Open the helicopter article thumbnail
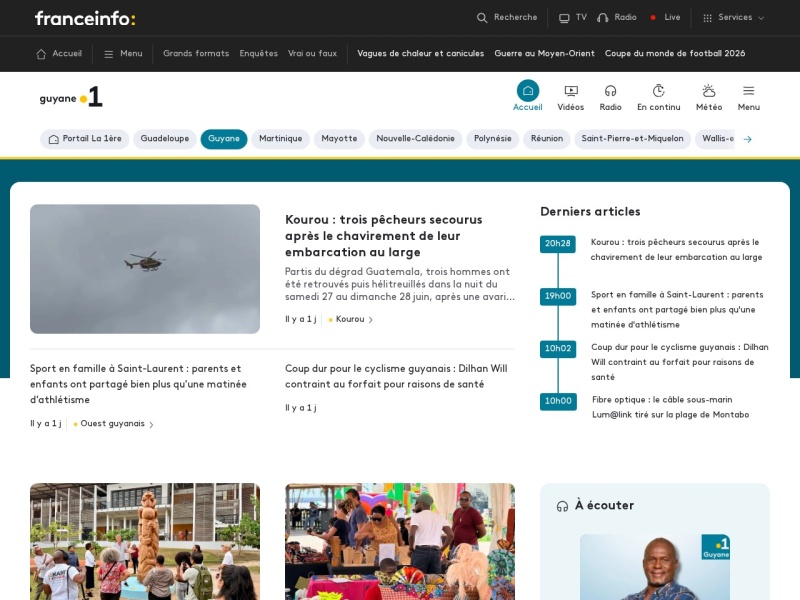This screenshot has height=600, width=800. pyautogui.click(x=145, y=269)
